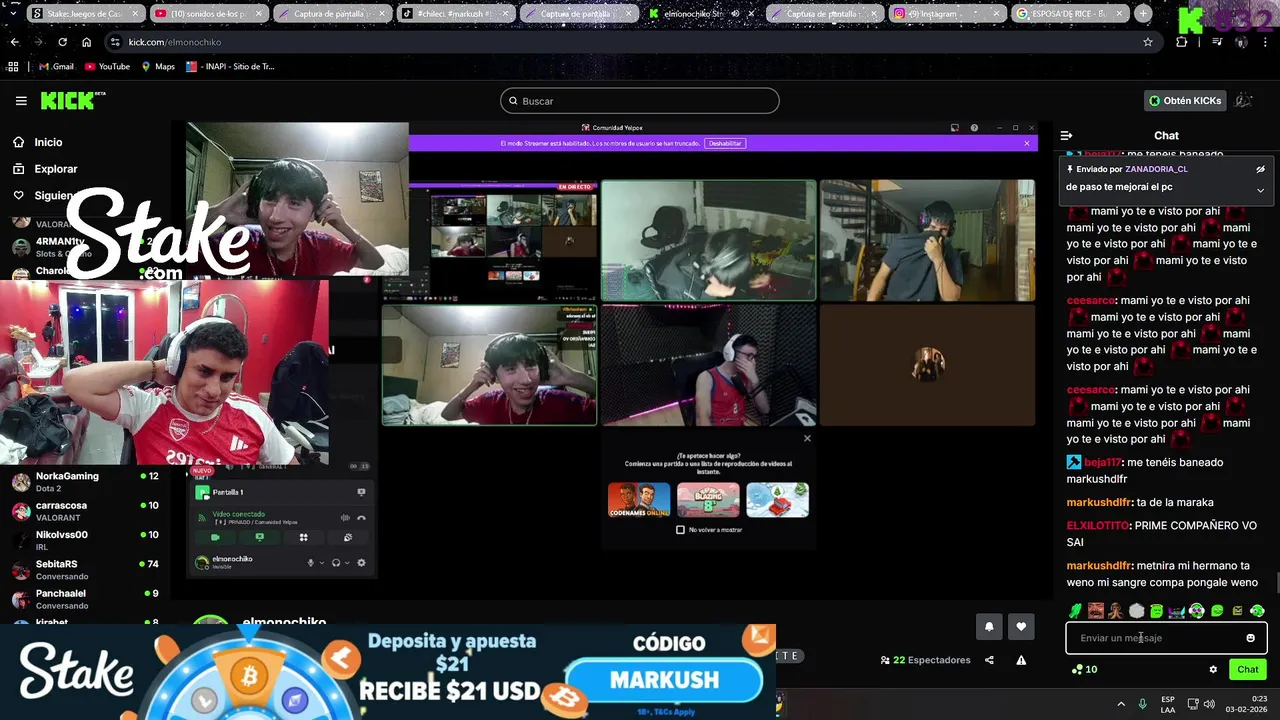Open Panchaalel channel in sidebar
The width and height of the screenshot is (1280, 720).
click(x=85, y=599)
